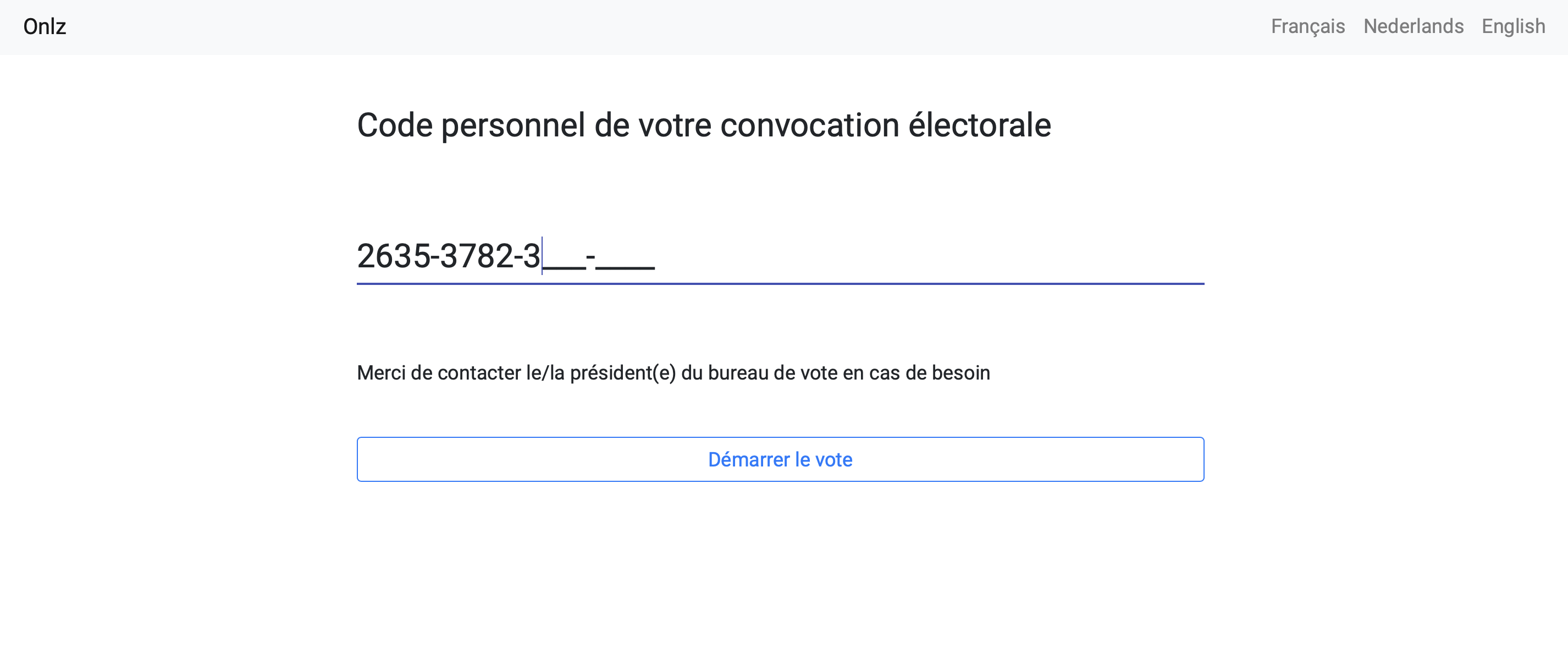This screenshot has height=670, width=1568.
Task: Choose English from the top bar
Action: click(x=1515, y=27)
